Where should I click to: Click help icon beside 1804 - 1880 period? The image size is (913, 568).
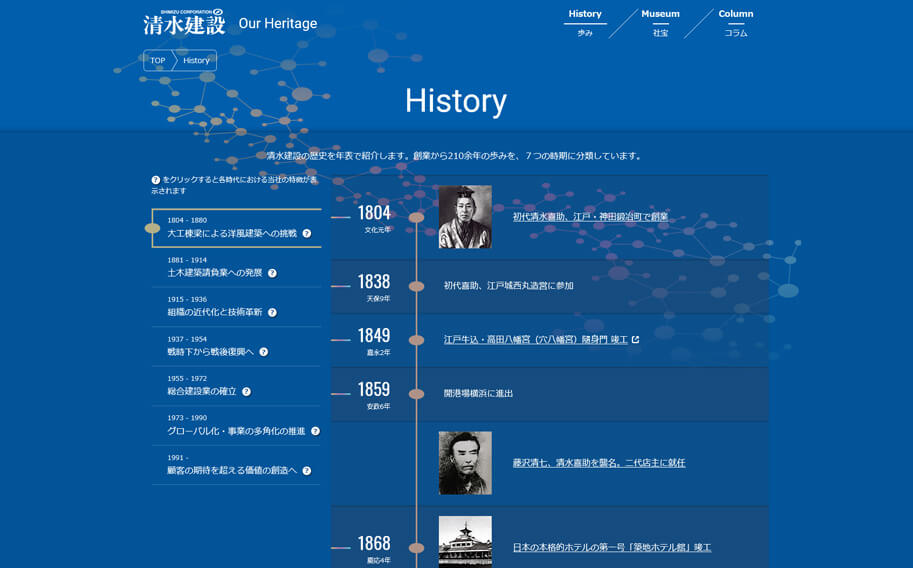(x=307, y=233)
